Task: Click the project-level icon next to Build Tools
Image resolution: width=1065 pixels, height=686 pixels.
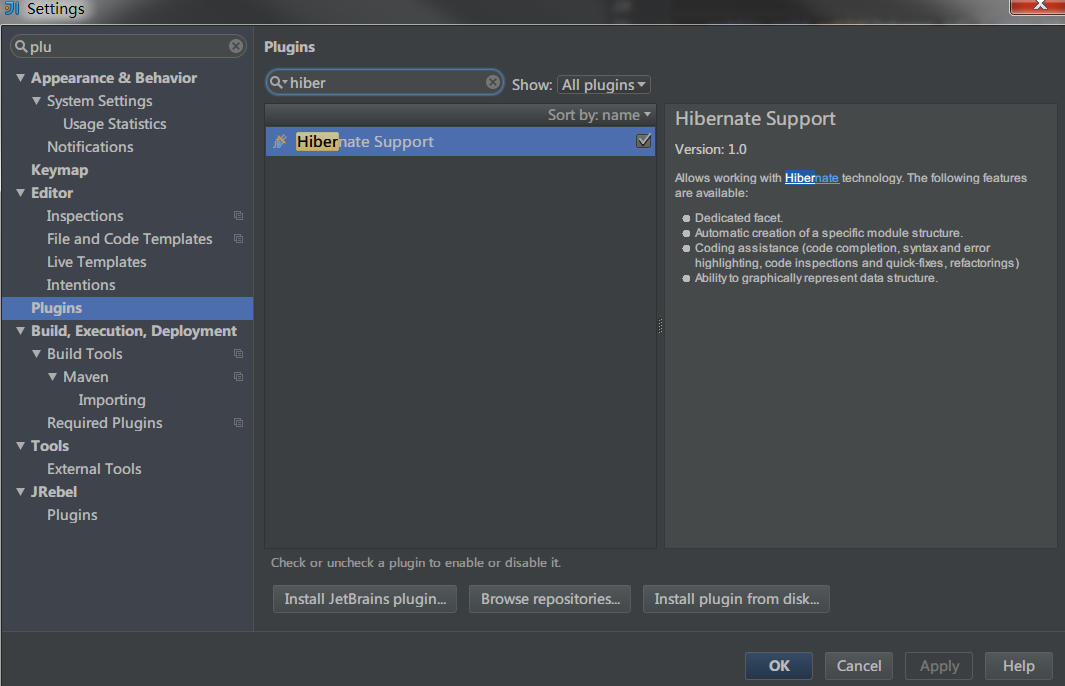Action: click(x=238, y=354)
